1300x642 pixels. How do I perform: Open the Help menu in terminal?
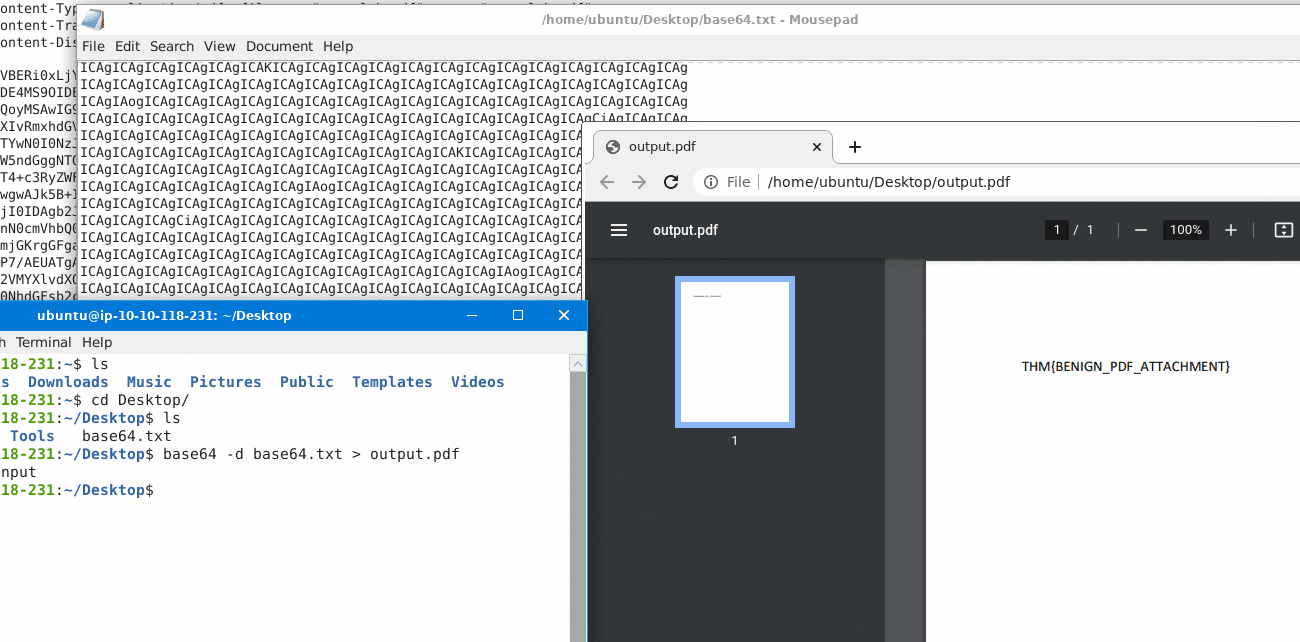pyautogui.click(x=97, y=342)
